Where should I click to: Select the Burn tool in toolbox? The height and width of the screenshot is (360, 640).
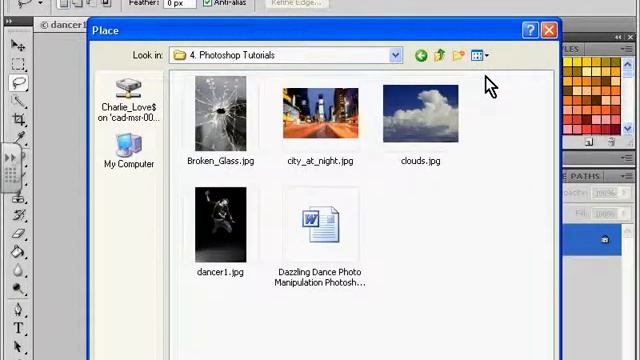(18, 289)
